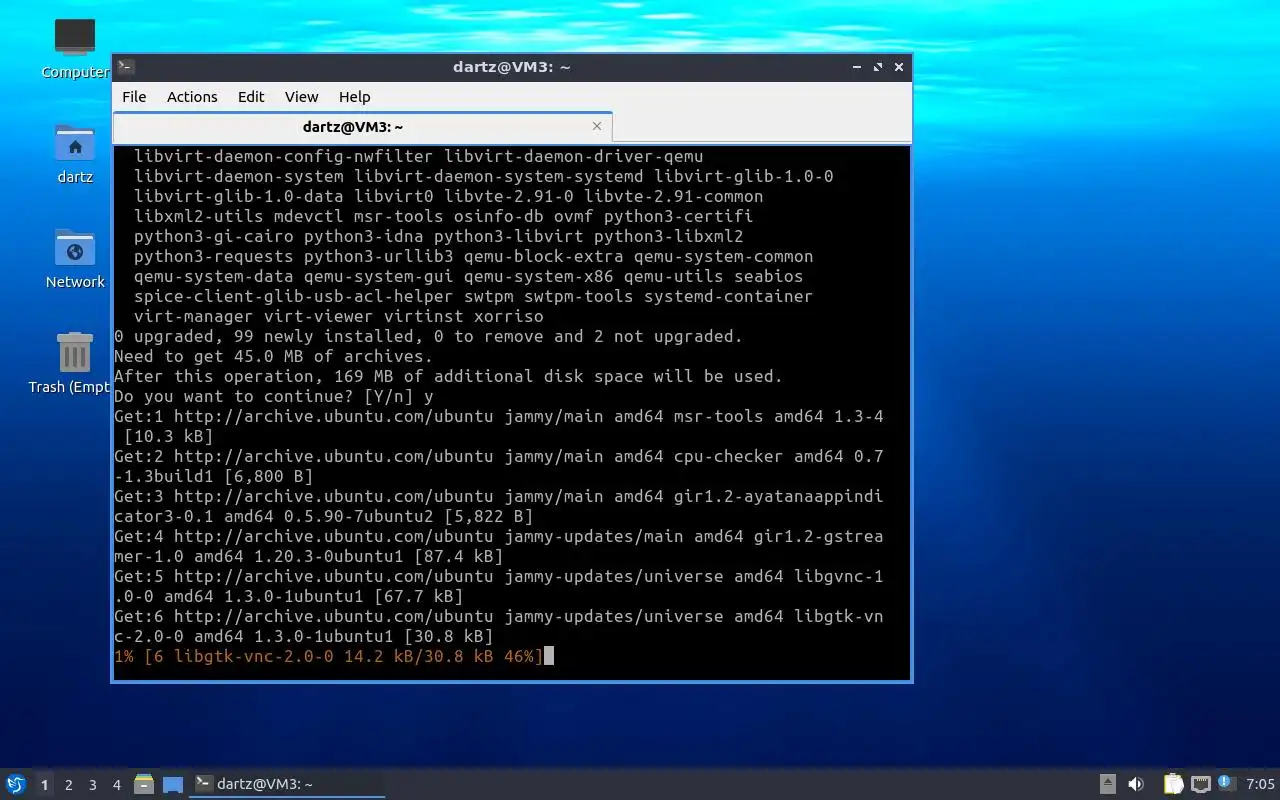The height and width of the screenshot is (800, 1280).
Task: Open the terminal Actions menu
Action: [192, 97]
